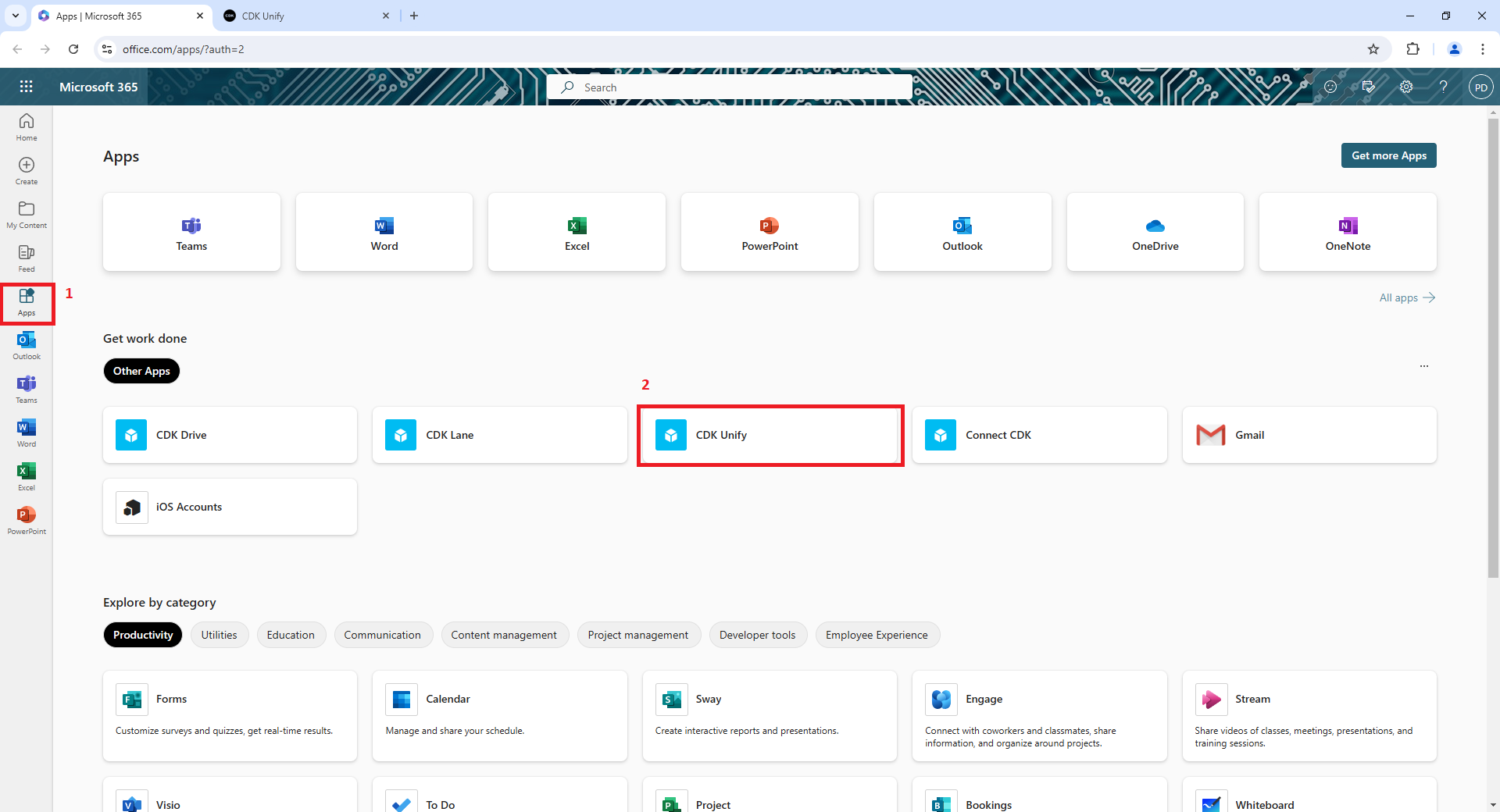Launch the Word app tile
This screenshot has width=1500, height=812.
coord(384,232)
